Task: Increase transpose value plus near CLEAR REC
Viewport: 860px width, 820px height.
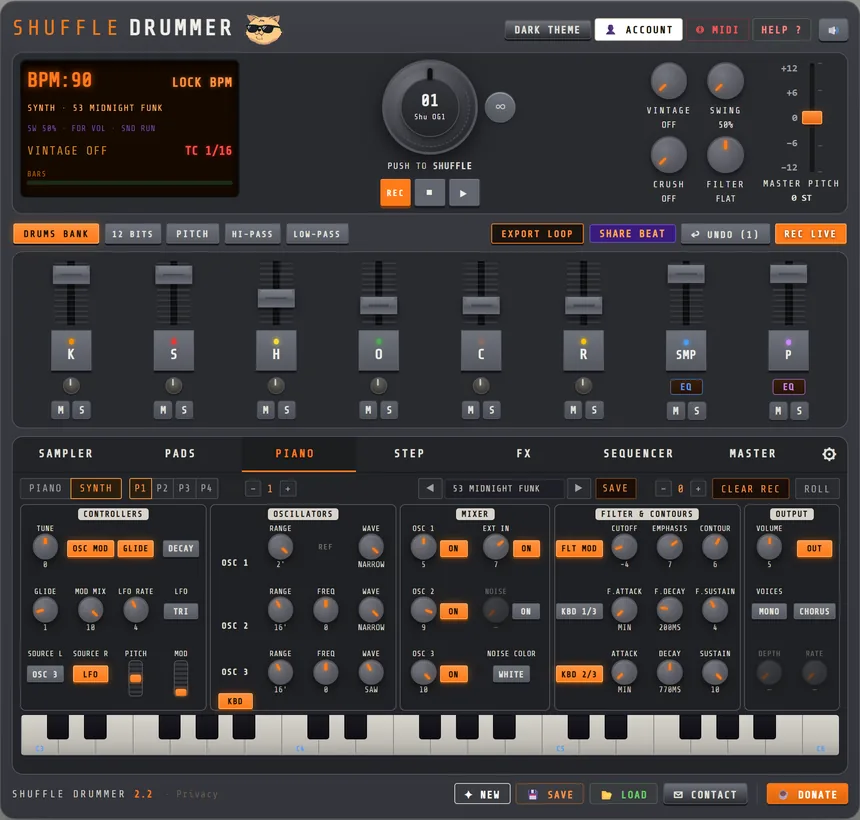Action: [x=698, y=488]
